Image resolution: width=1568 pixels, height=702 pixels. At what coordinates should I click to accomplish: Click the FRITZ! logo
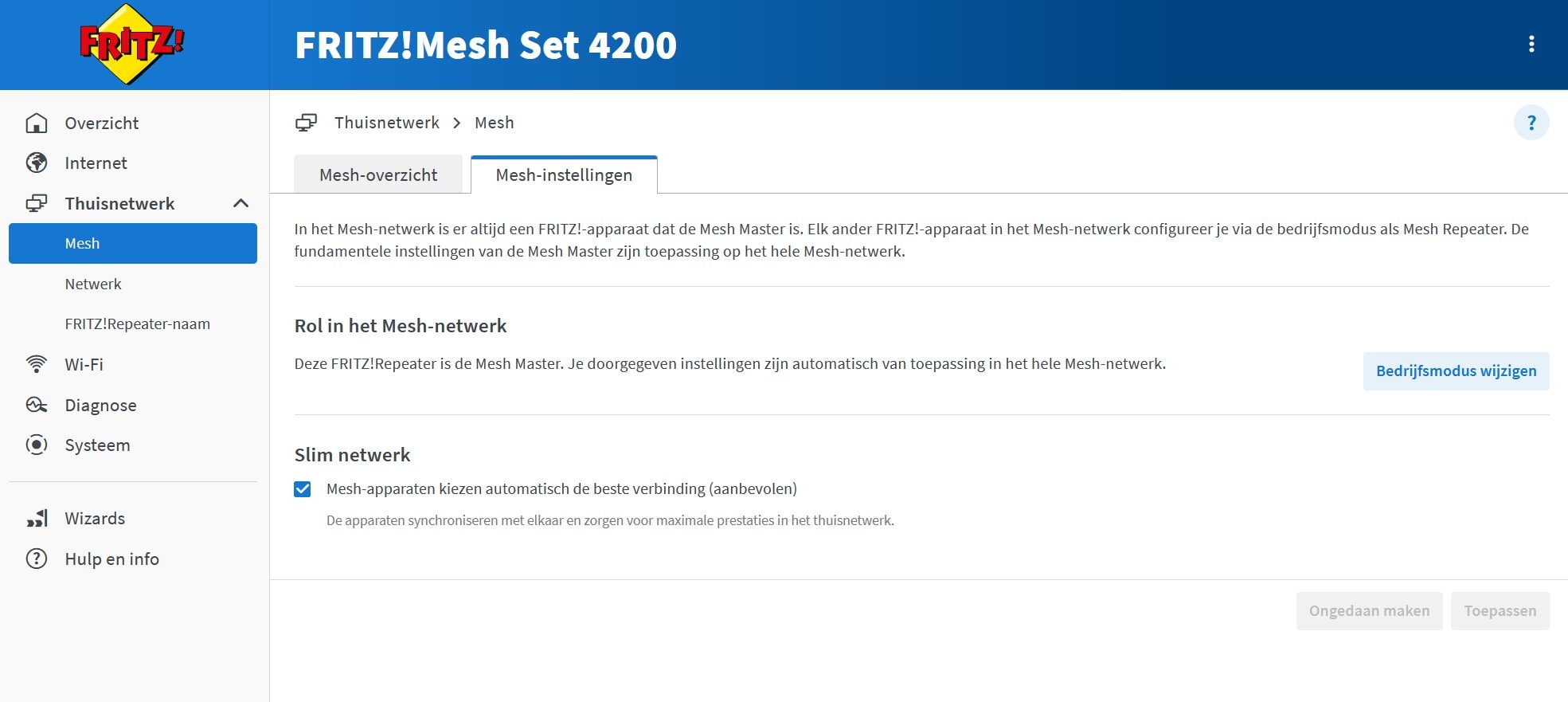132,45
